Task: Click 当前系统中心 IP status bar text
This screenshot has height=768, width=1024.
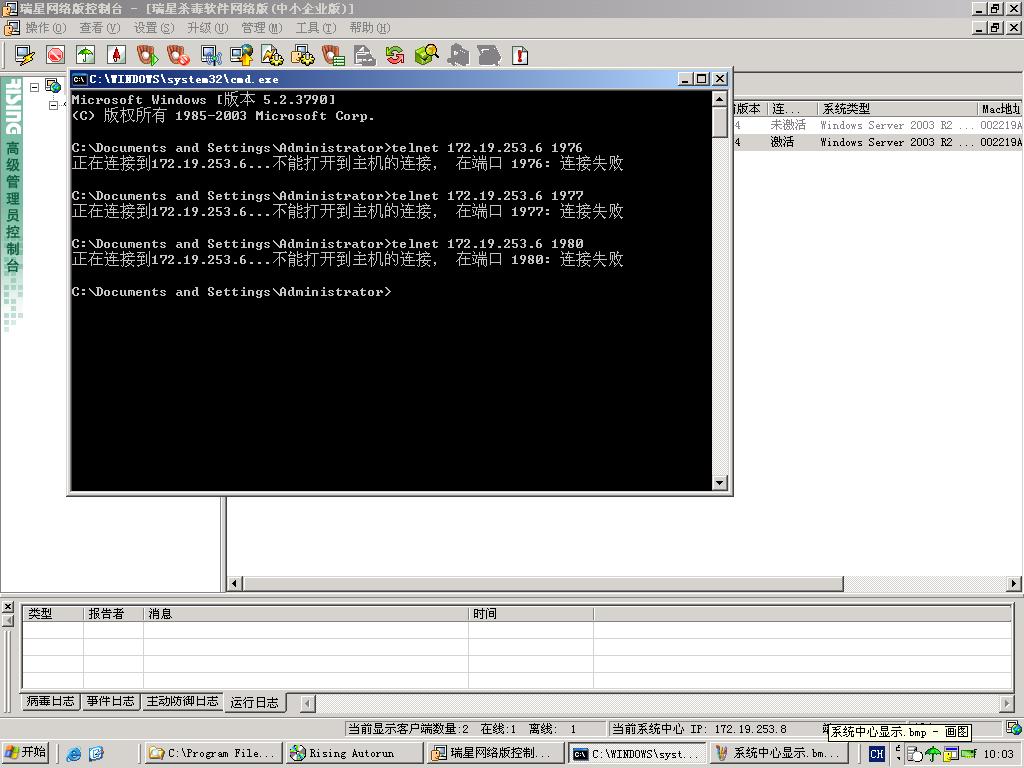Action: pyautogui.click(x=699, y=729)
